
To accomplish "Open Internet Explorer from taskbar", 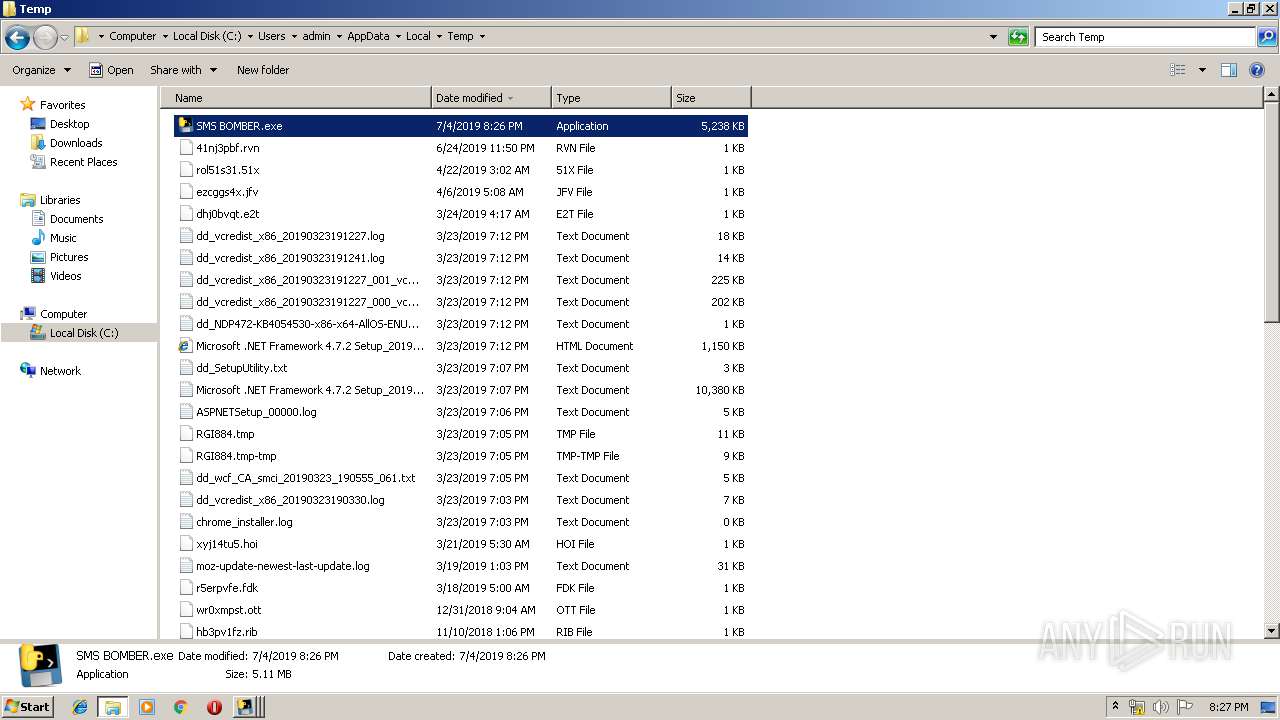I will click(x=80, y=707).
